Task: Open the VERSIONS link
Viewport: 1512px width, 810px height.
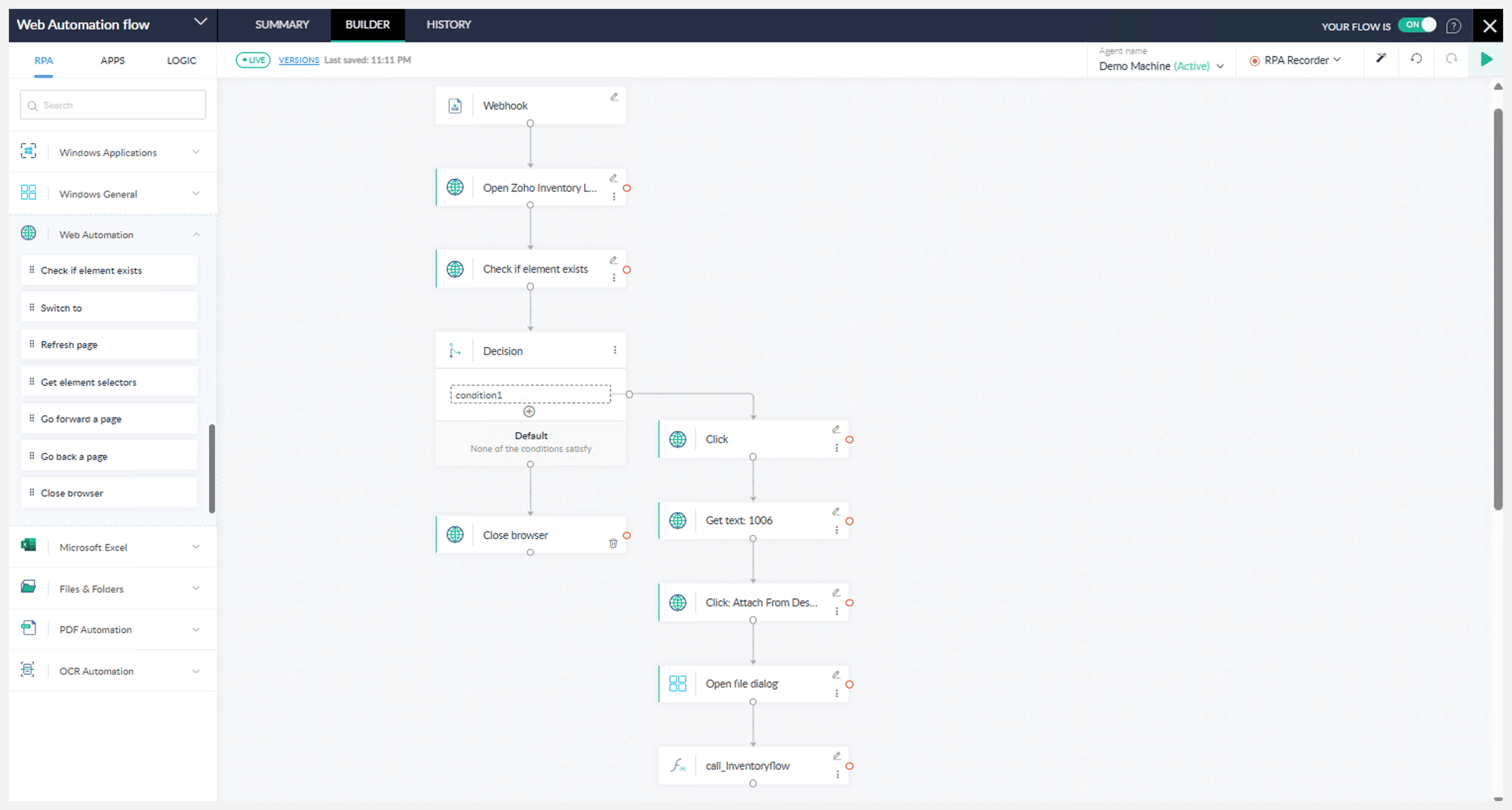Action: coord(298,60)
